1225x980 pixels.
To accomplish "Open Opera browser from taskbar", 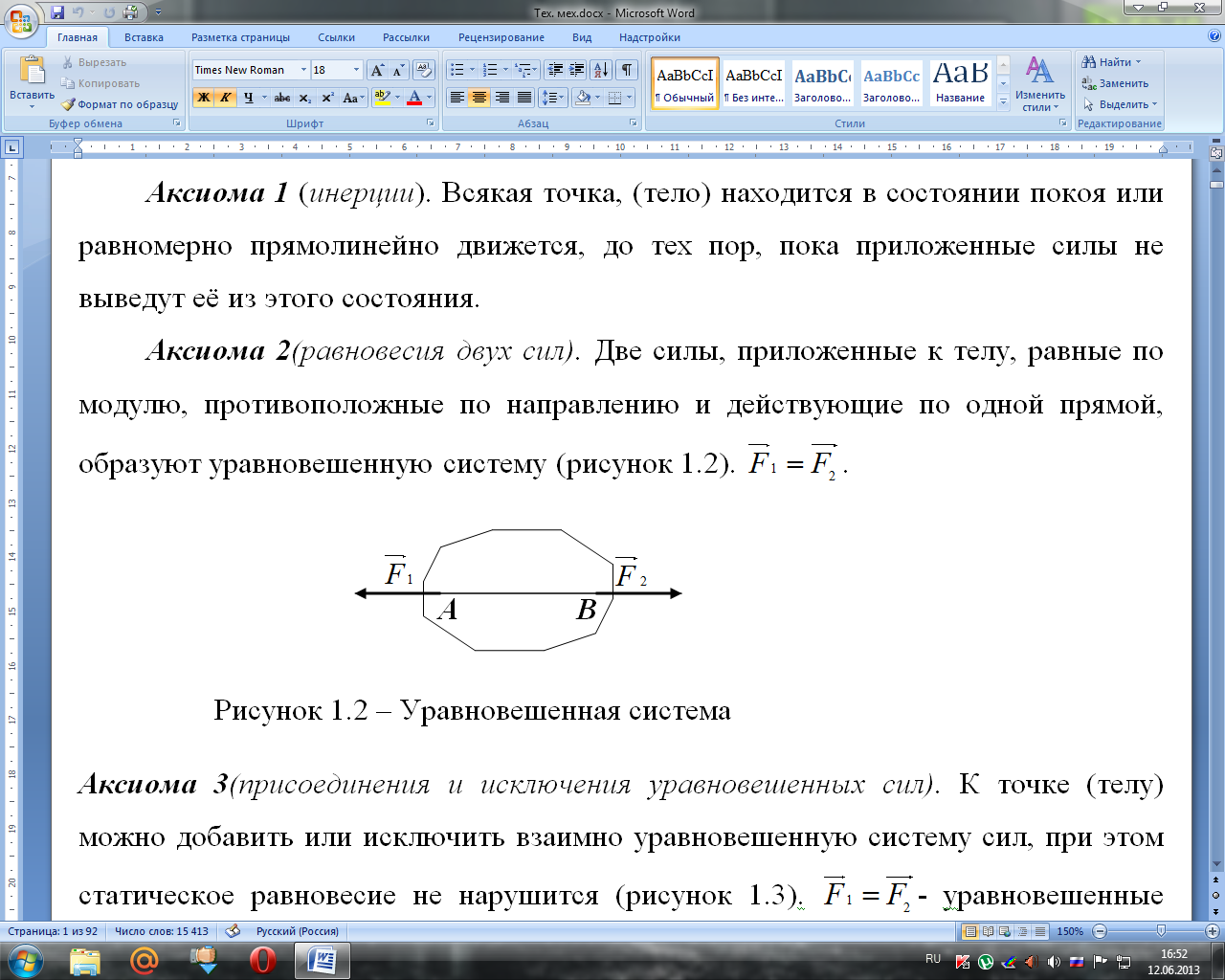I will pyautogui.click(x=262, y=961).
